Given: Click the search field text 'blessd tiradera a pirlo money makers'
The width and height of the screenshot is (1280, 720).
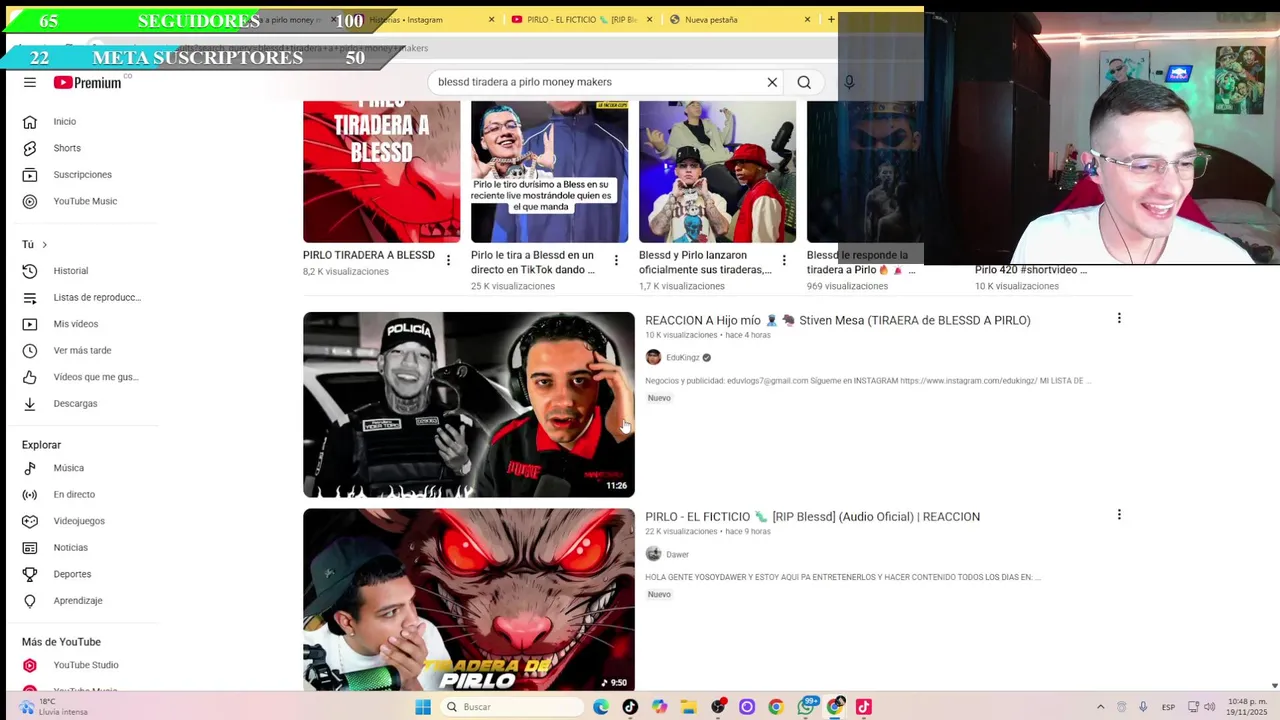Looking at the screenshot, I should pyautogui.click(x=525, y=82).
